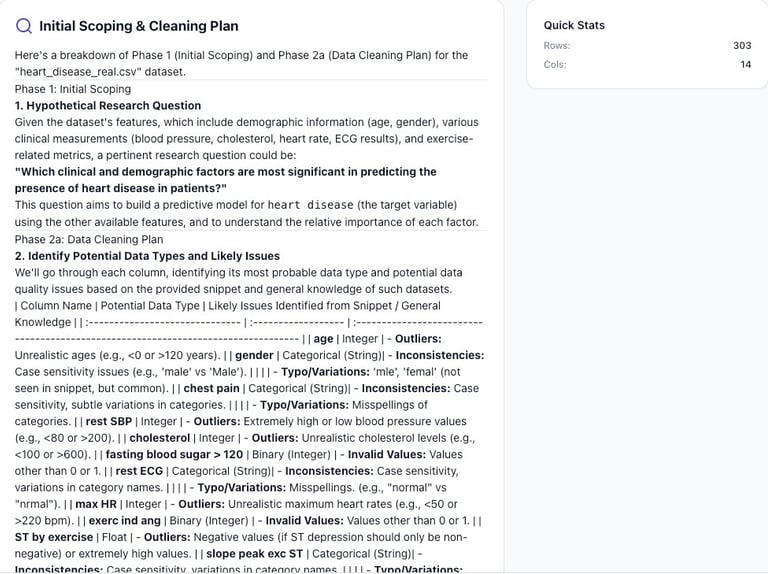Click the Quick Stats panel title
This screenshot has height=574, width=768.
574,25
